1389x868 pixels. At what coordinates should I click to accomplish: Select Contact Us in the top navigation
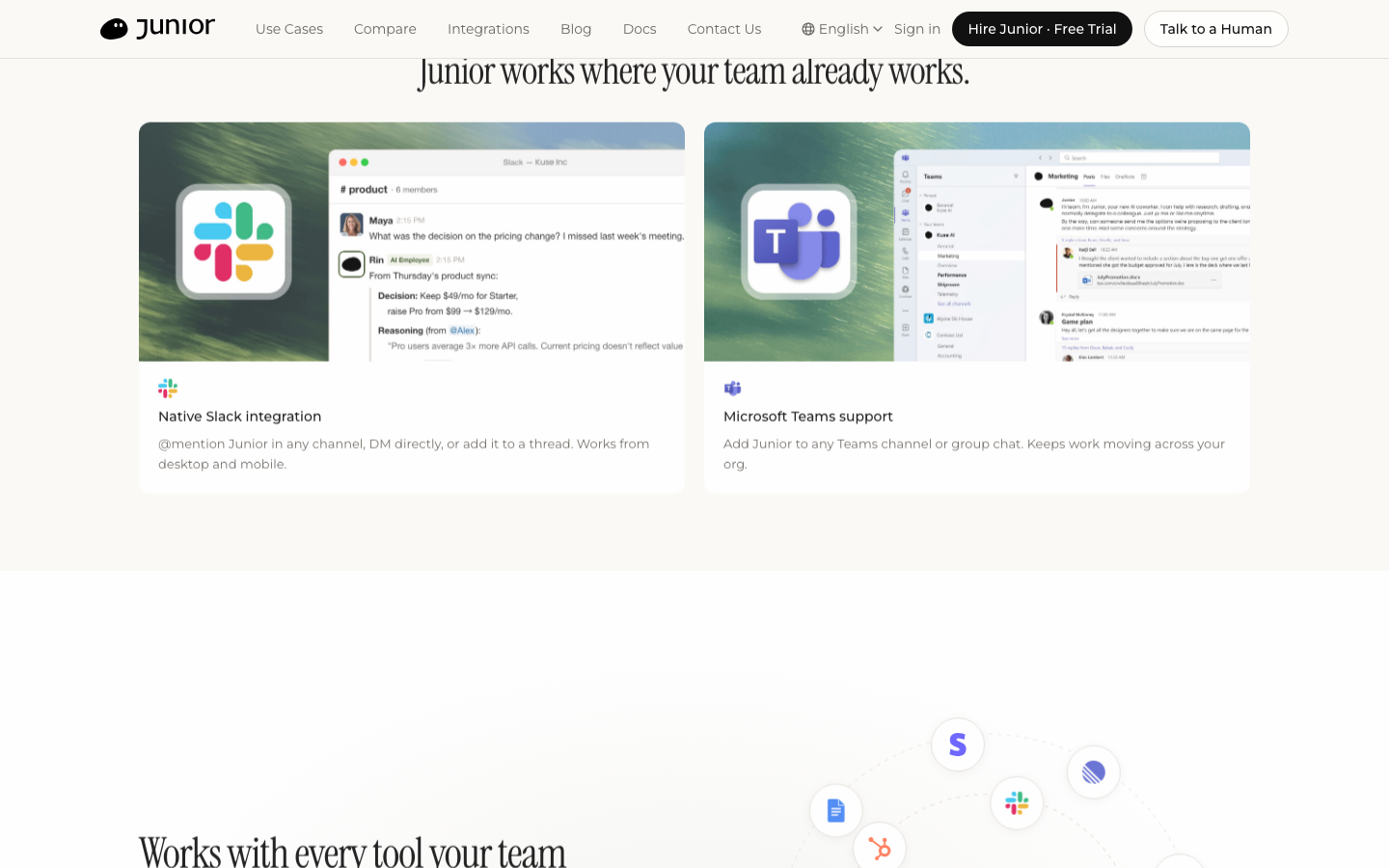pyautogui.click(x=724, y=29)
